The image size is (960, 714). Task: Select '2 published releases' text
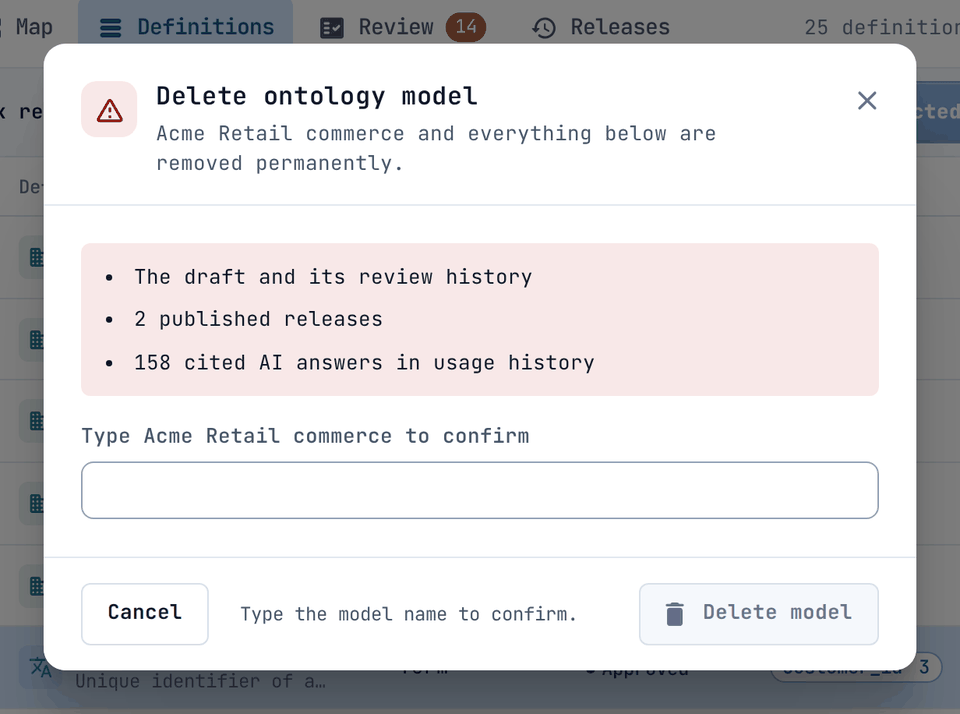point(258,319)
